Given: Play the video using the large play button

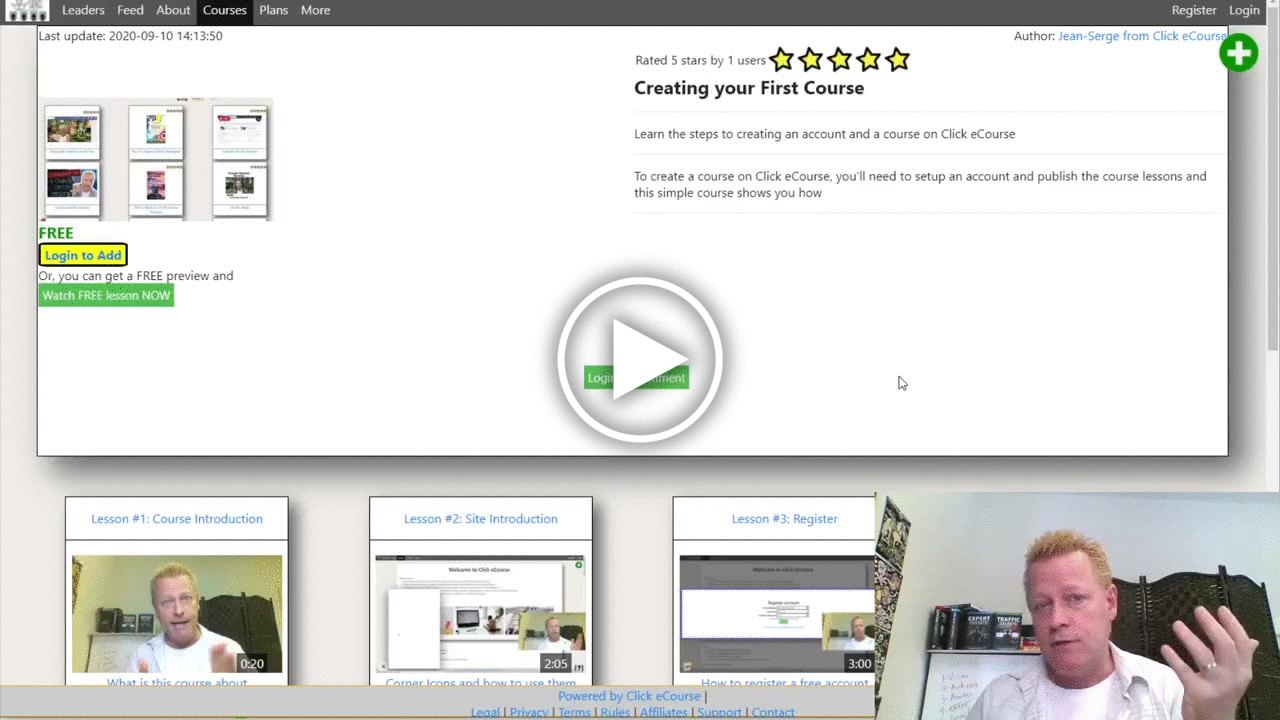Looking at the screenshot, I should click(x=640, y=360).
